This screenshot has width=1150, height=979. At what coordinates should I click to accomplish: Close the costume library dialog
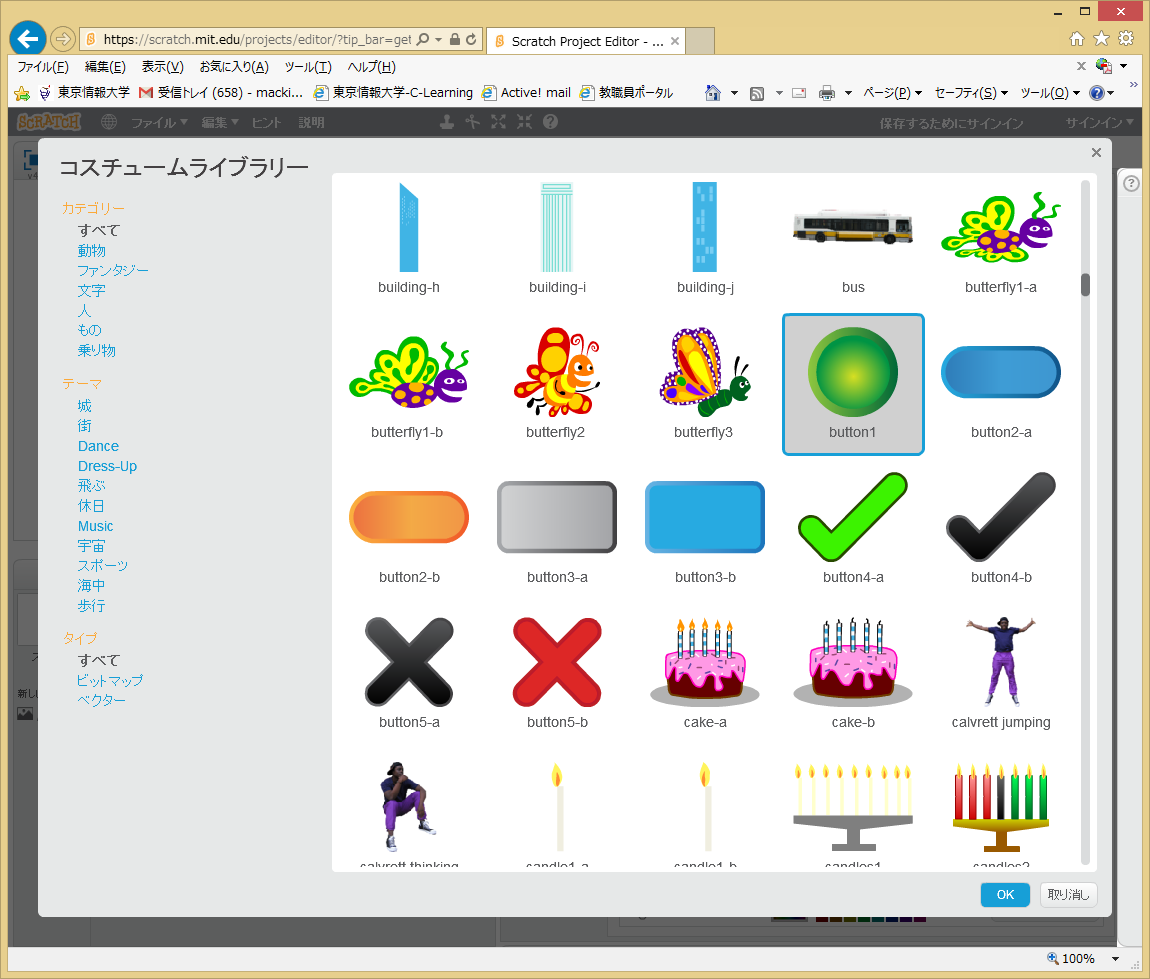1096,153
